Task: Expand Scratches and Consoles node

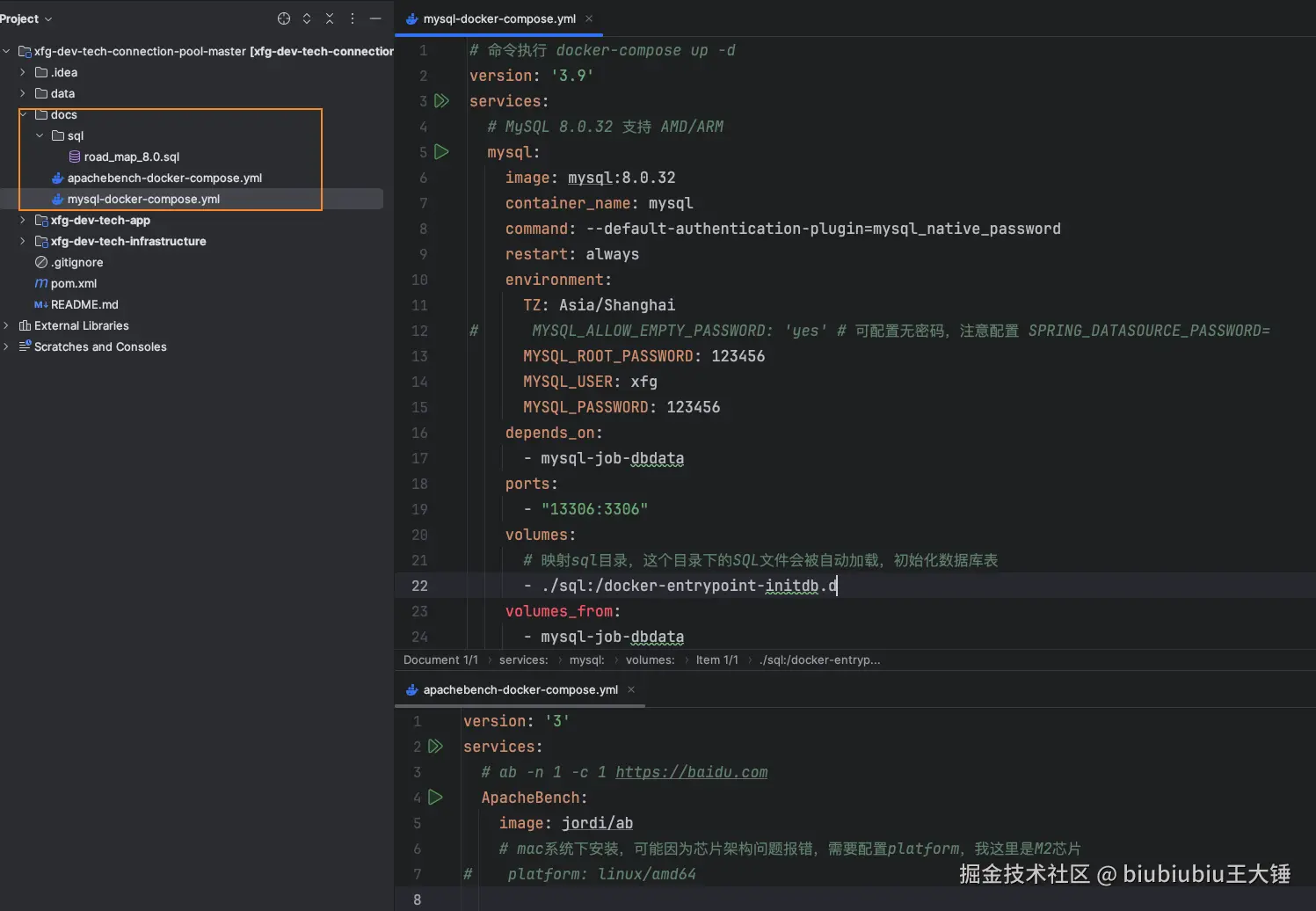Action: [7, 346]
